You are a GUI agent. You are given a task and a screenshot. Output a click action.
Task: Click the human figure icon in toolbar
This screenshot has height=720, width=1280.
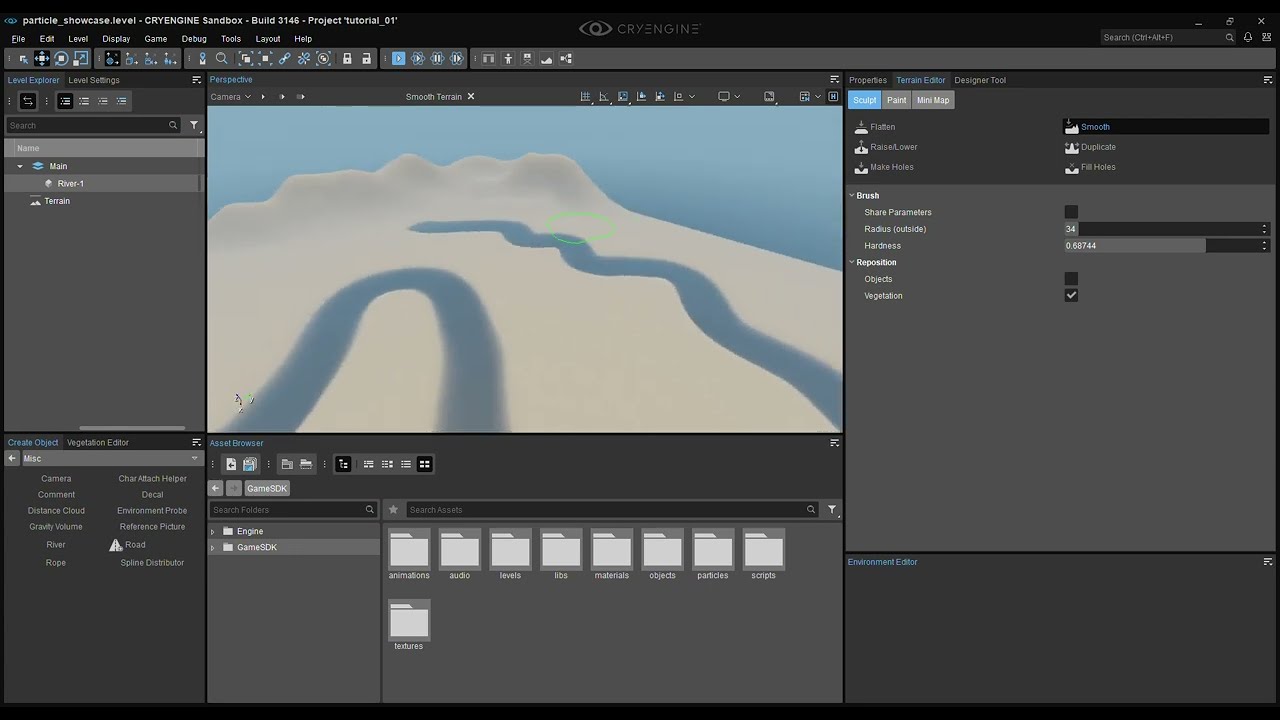[x=508, y=59]
